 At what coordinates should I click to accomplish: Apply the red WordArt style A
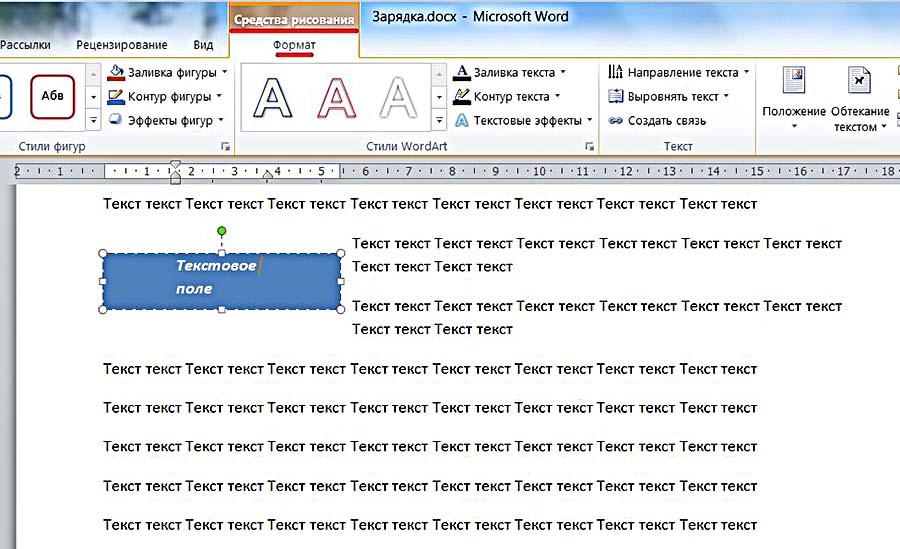(336, 98)
